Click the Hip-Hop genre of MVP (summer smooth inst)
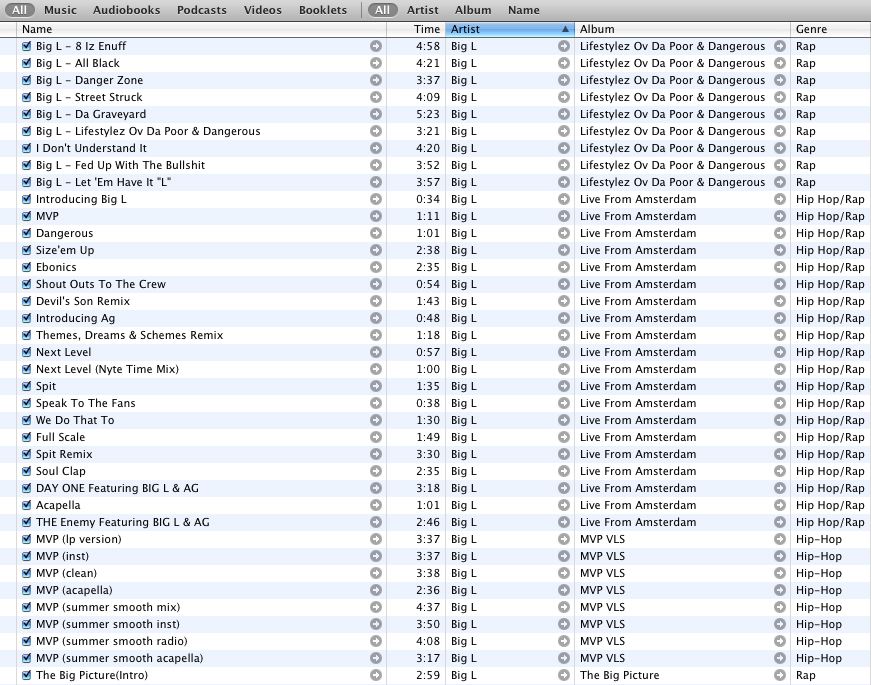Screen dimensions: 871x685 tap(819, 624)
